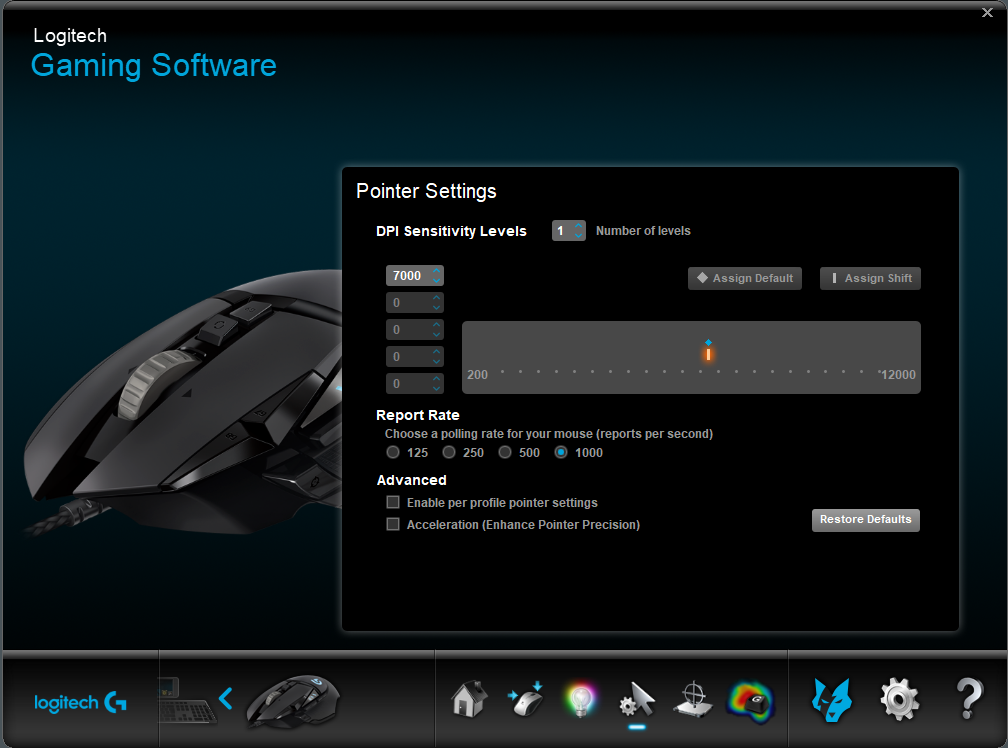Open the Arx Control wolf-head icon
Image resolution: width=1008 pixels, height=748 pixels.
pyautogui.click(x=831, y=700)
